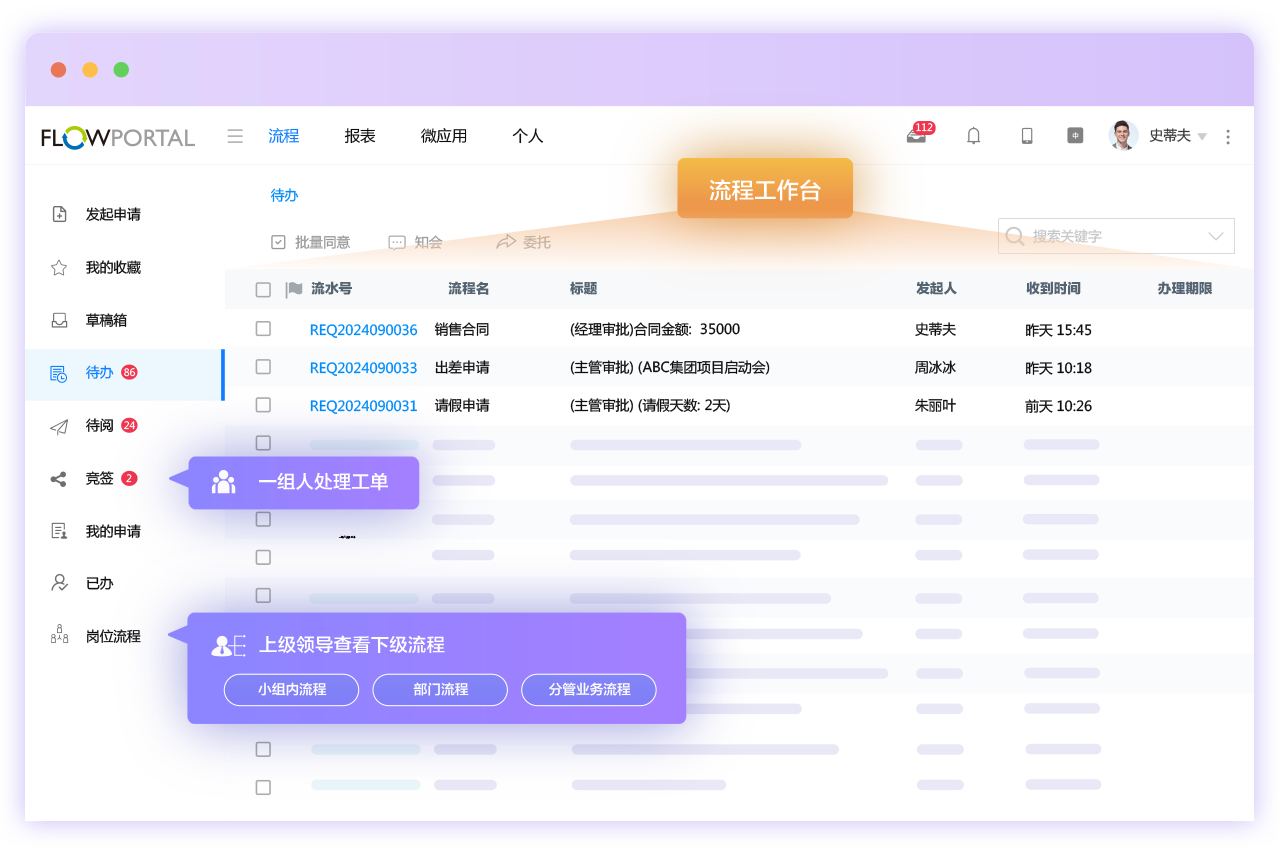Open the three-dot overflow menu in header
The width and height of the screenshot is (1280, 863).
coord(1228,136)
